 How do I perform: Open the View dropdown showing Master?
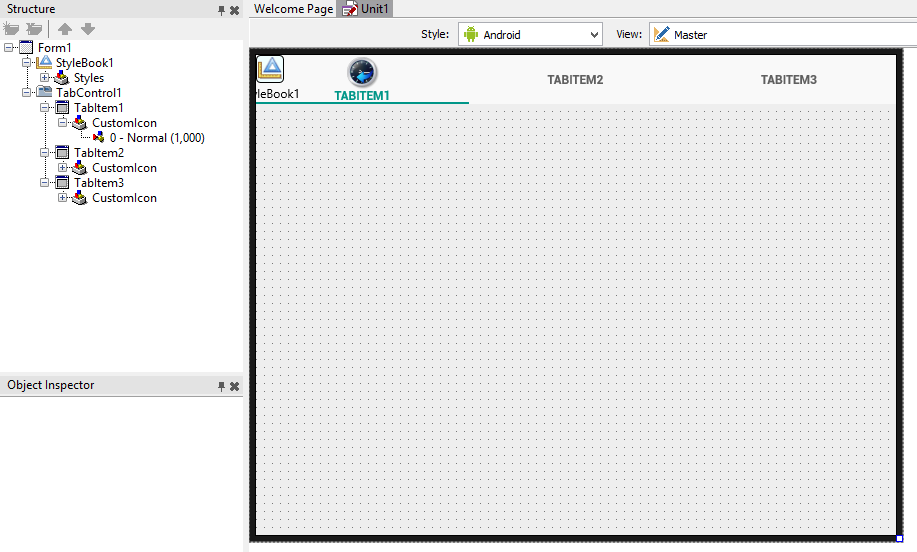pos(783,34)
